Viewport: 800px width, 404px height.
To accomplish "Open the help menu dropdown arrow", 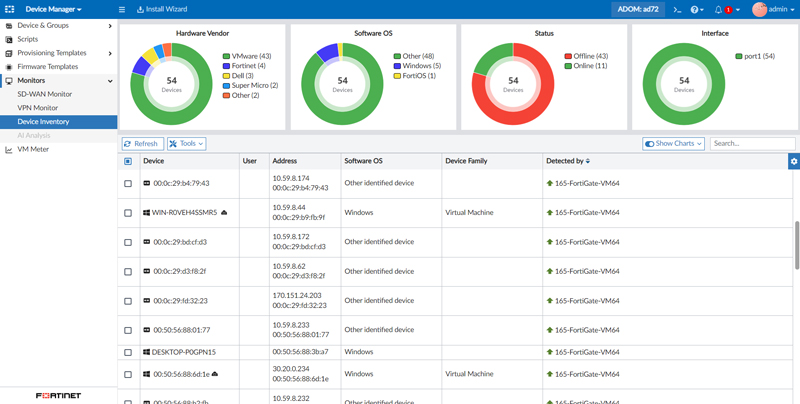I will pyautogui.click(x=702, y=10).
